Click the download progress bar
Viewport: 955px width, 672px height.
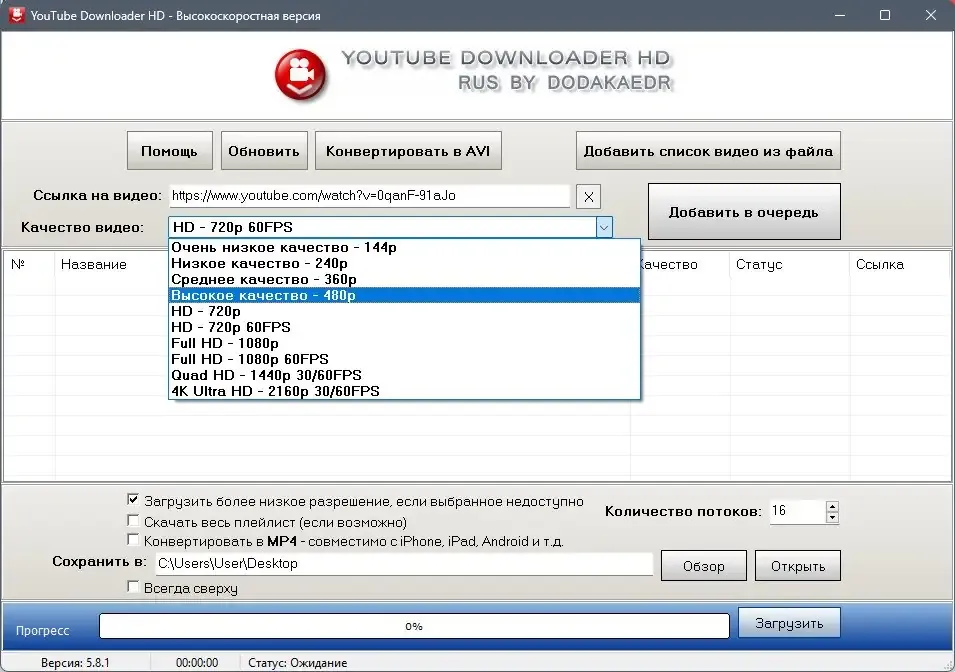(x=413, y=626)
